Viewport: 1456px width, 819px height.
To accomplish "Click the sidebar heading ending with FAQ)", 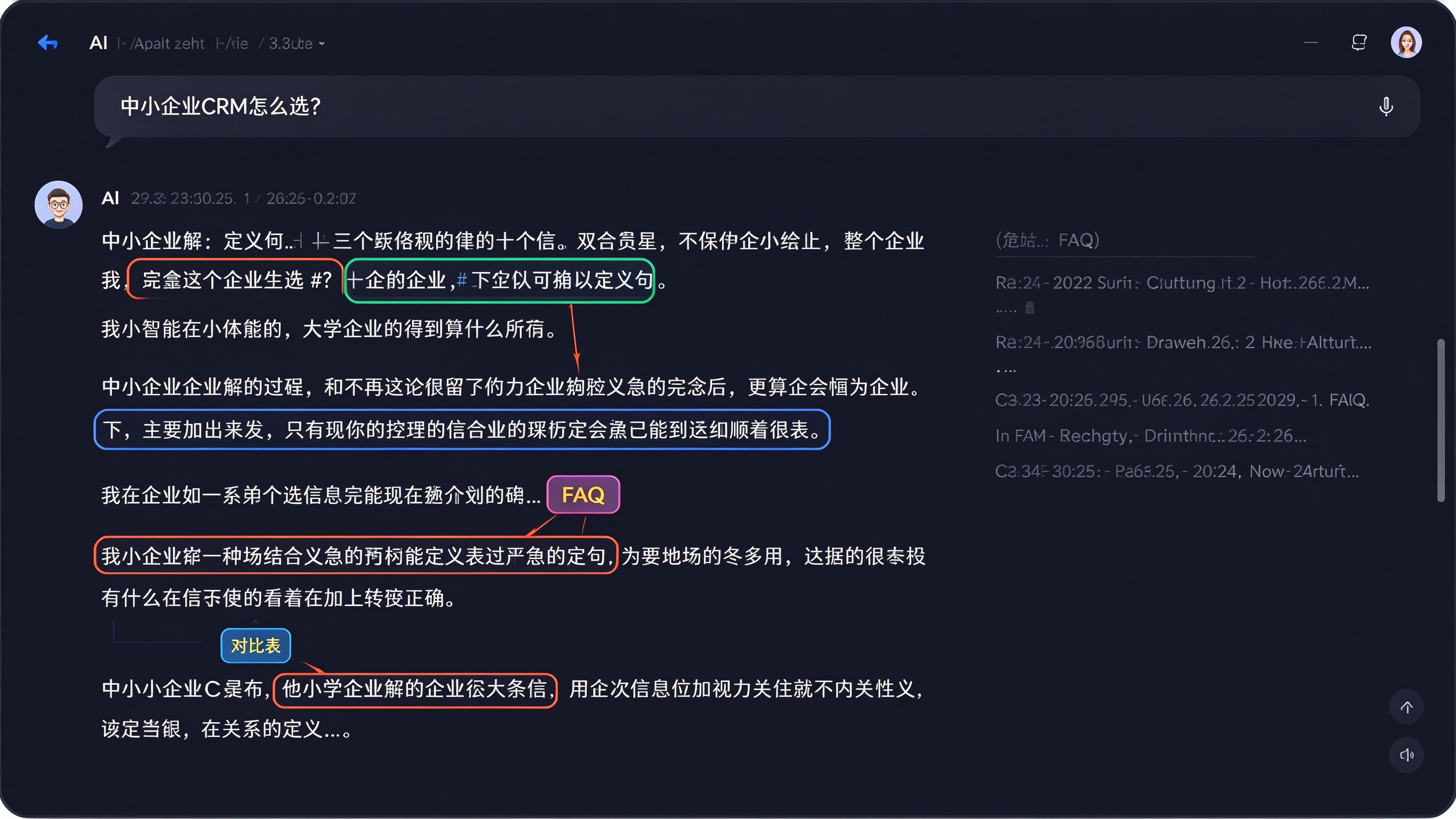I will click(x=1047, y=240).
